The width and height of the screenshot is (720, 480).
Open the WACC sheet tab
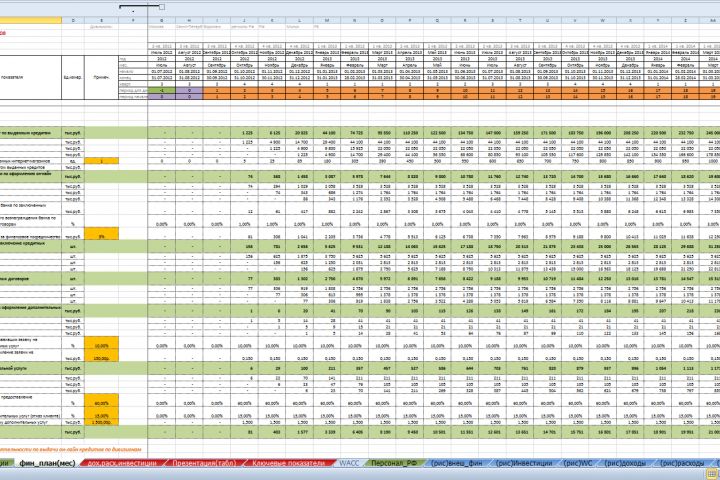349,463
